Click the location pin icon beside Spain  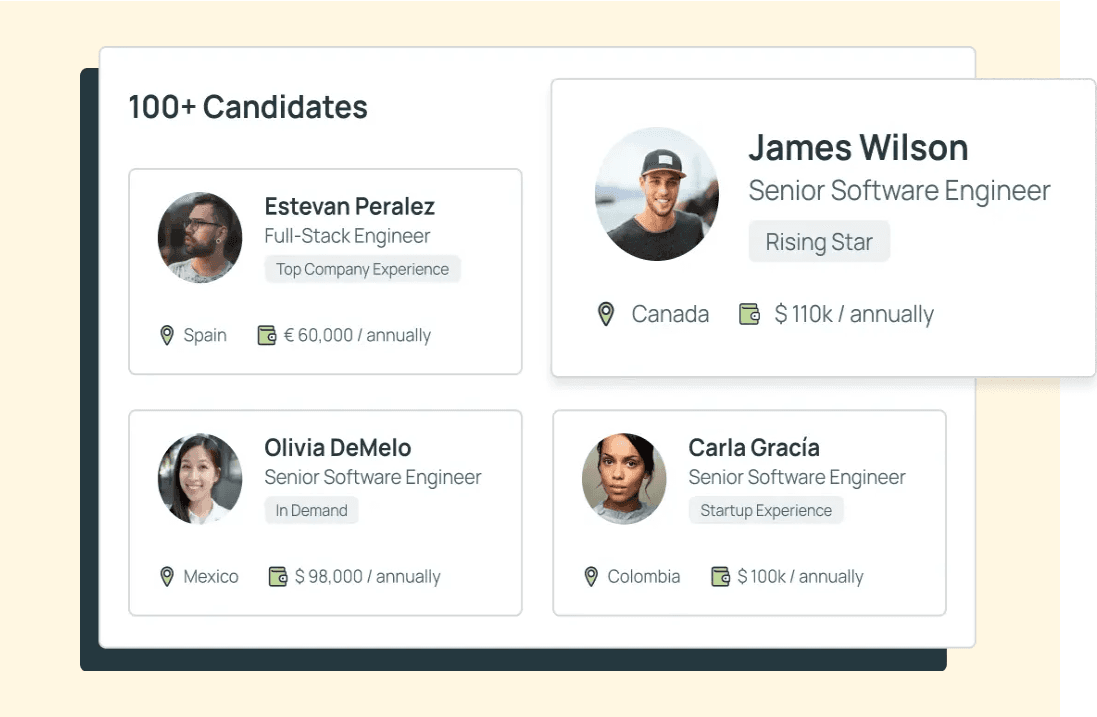click(x=167, y=335)
